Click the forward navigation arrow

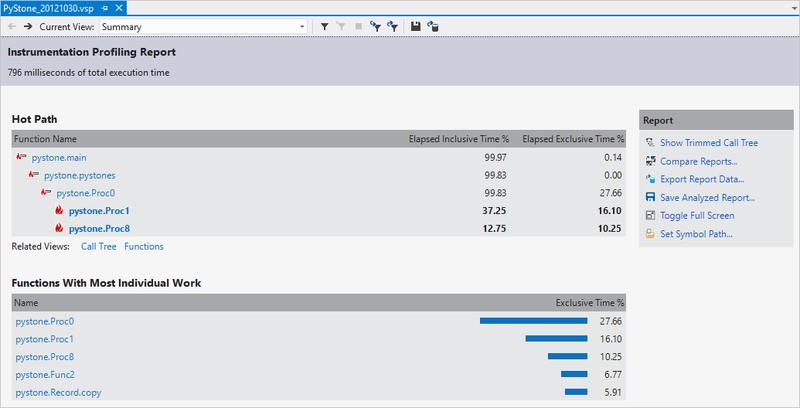28,27
